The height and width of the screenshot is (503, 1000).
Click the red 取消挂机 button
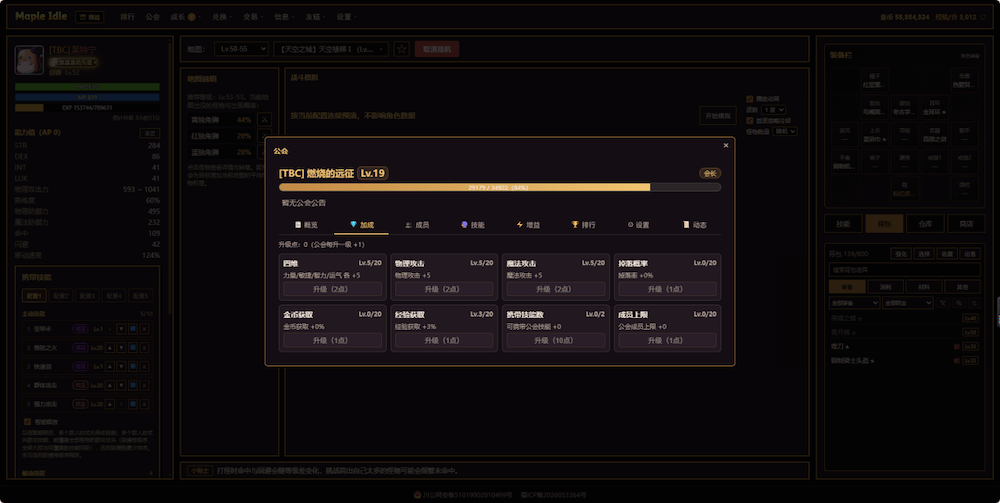[x=437, y=49]
